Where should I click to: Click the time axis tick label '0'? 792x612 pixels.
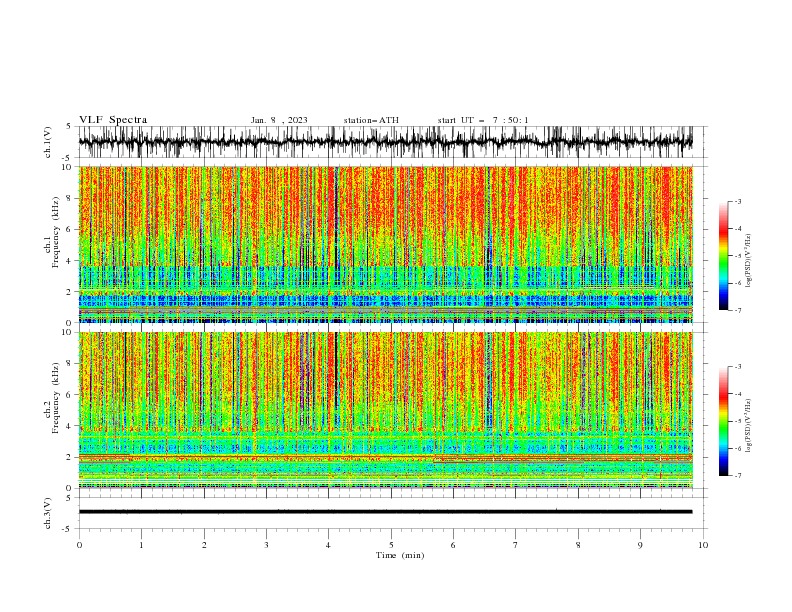[79, 545]
